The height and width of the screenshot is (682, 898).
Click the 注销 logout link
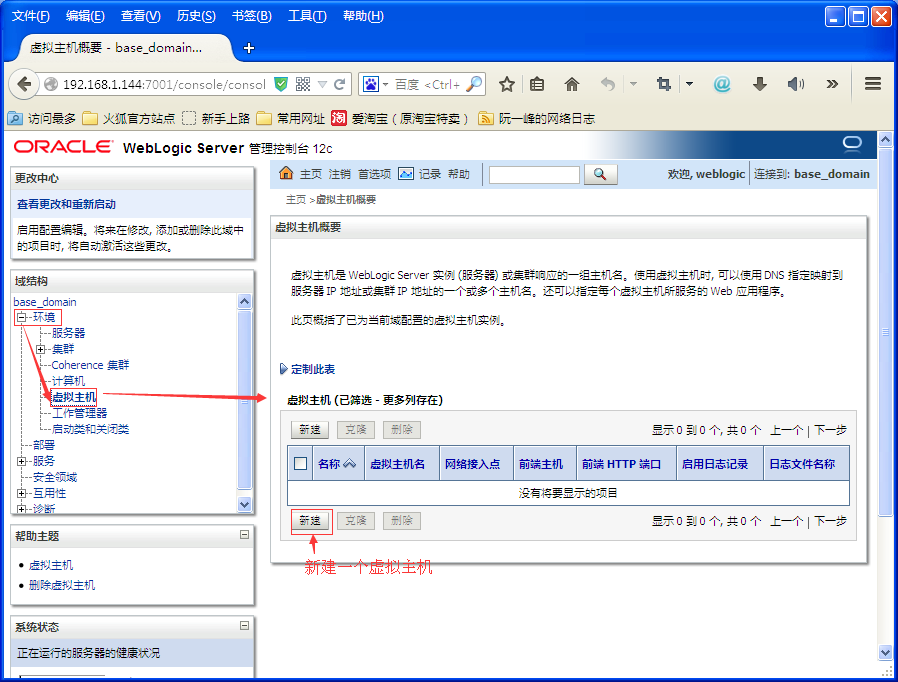[340, 174]
